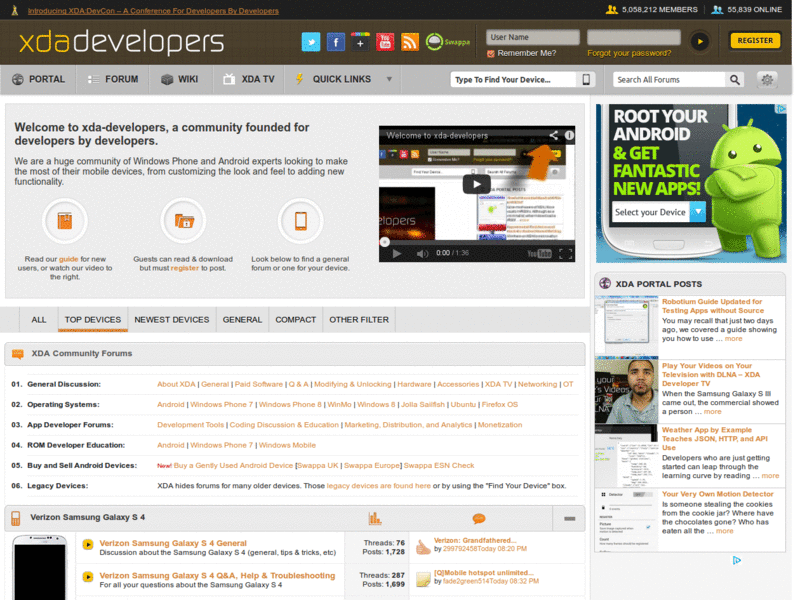Click the small play button in video controls
The width and height of the screenshot is (800, 600).
(x=396, y=254)
